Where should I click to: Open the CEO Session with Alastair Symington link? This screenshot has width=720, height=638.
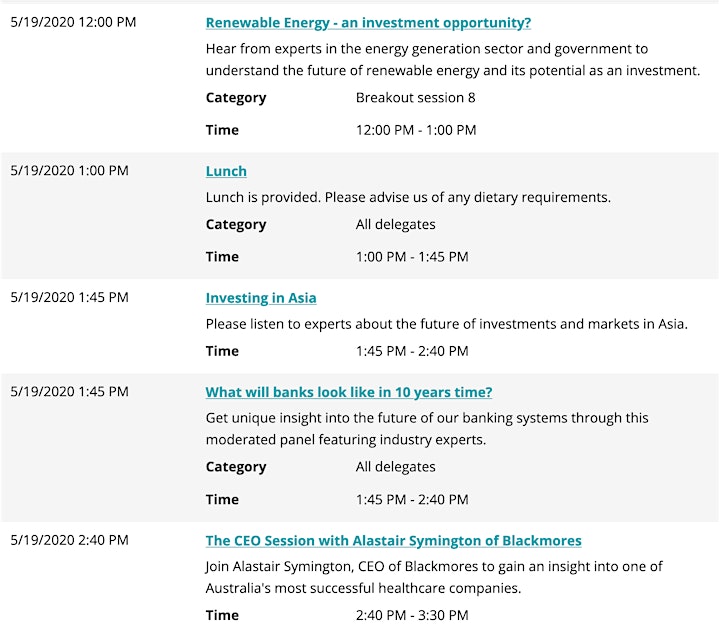pos(394,540)
